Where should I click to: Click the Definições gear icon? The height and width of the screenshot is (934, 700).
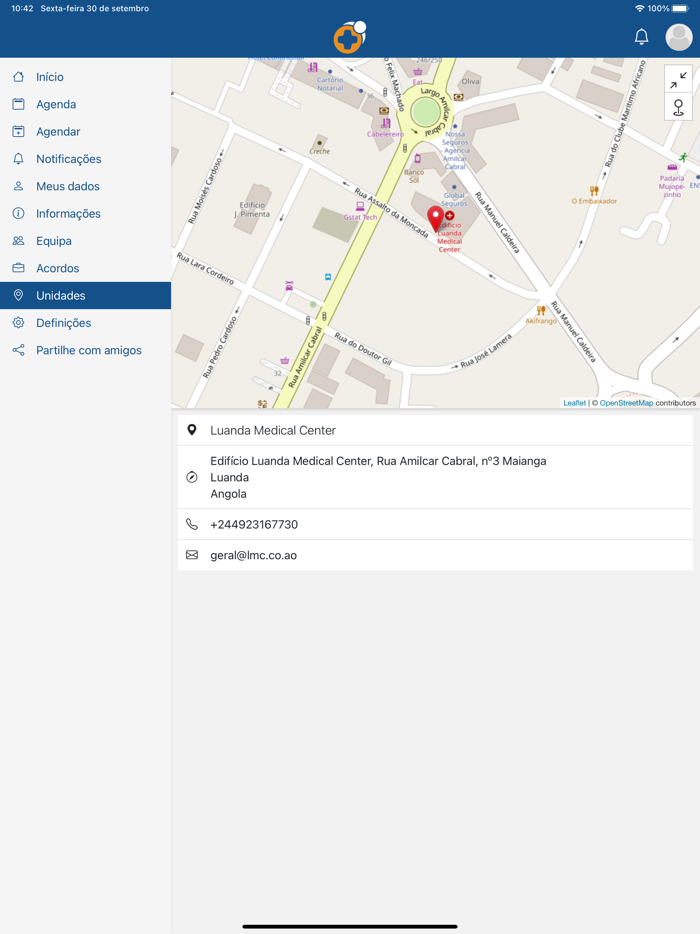coord(18,323)
